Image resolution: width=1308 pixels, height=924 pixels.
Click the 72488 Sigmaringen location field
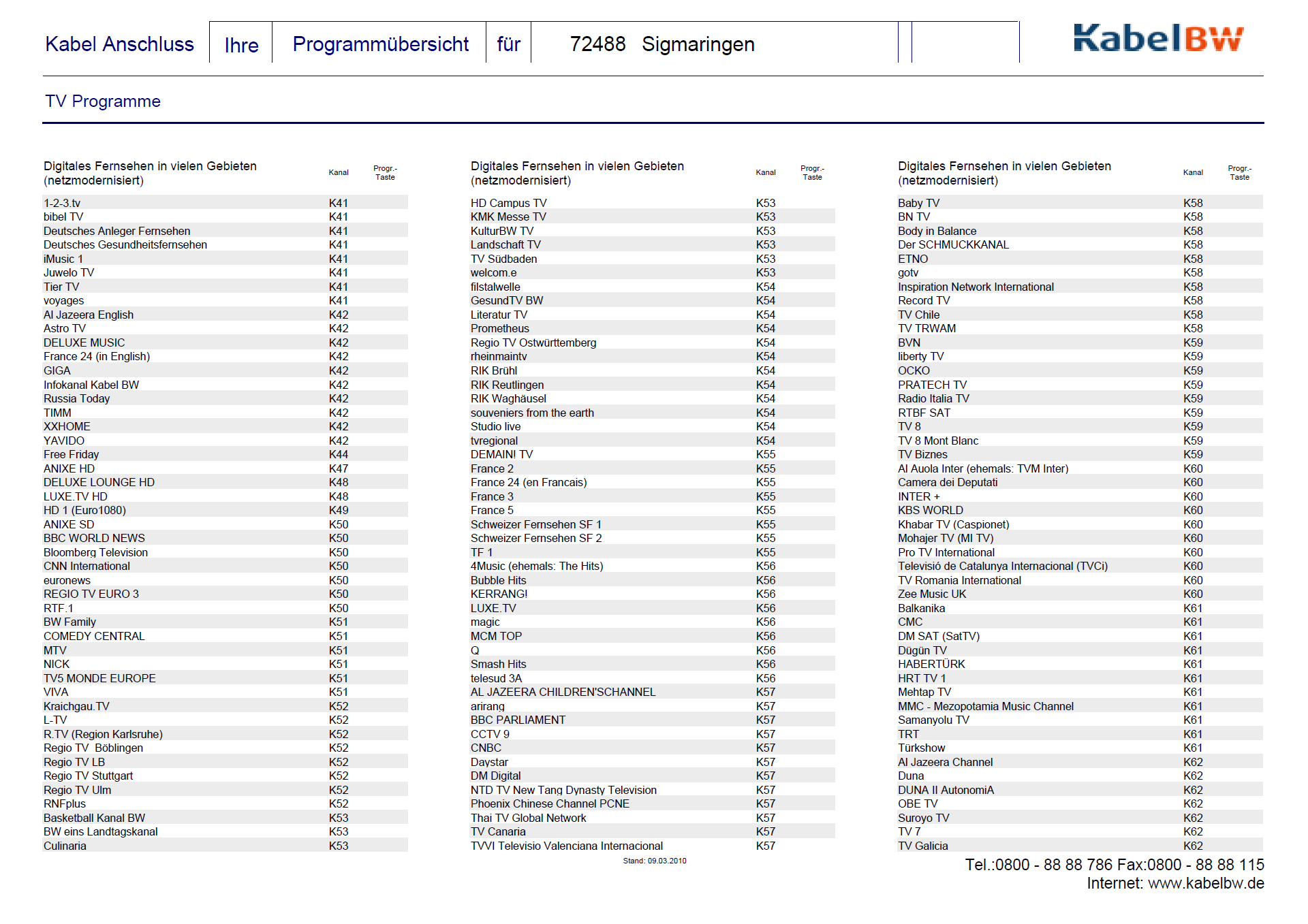pos(661,44)
